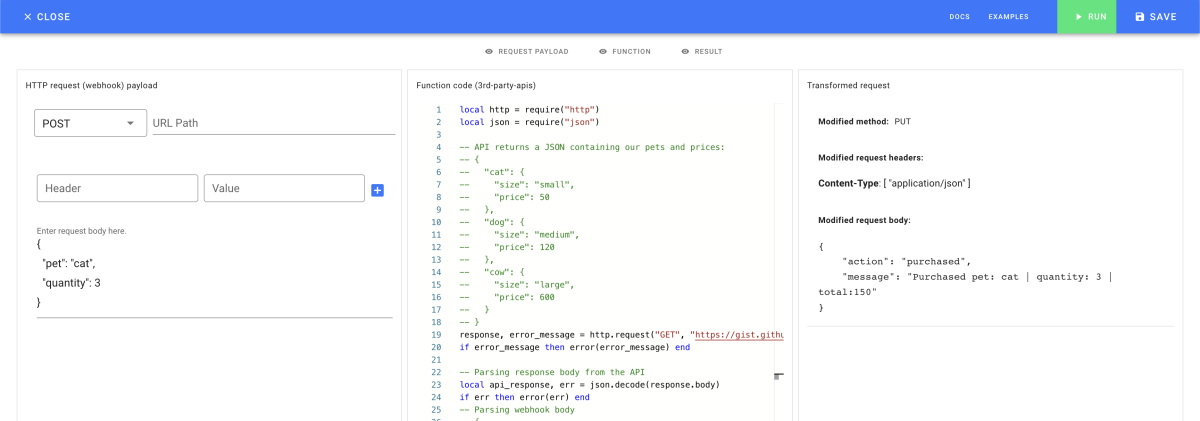Click line 1 of the function code
Image resolution: width=1200 pixels, height=421 pixels.
[x=529, y=109]
